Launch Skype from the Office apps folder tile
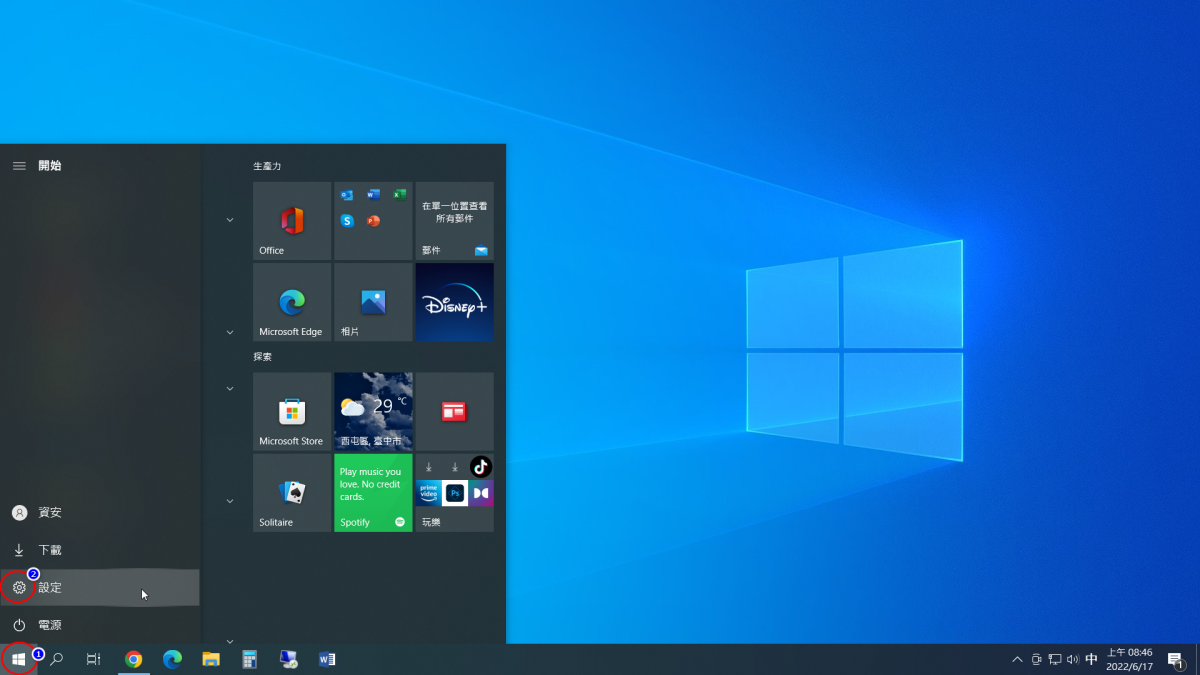This screenshot has width=1200, height=675. tap(347, 221)
